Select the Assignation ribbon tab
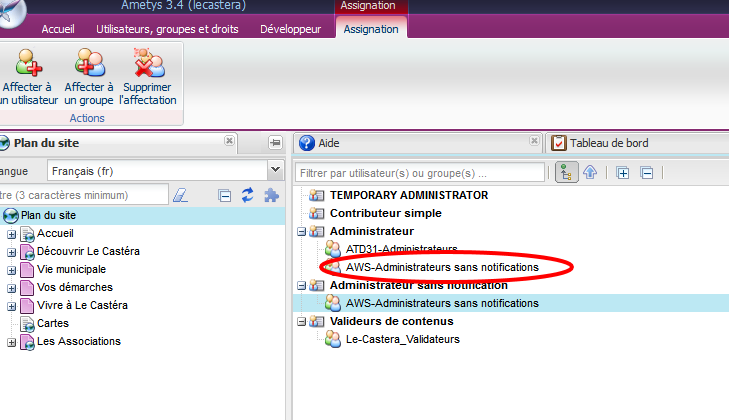The image size is (729, 420). pyautogui.click(x=371, y=29)
